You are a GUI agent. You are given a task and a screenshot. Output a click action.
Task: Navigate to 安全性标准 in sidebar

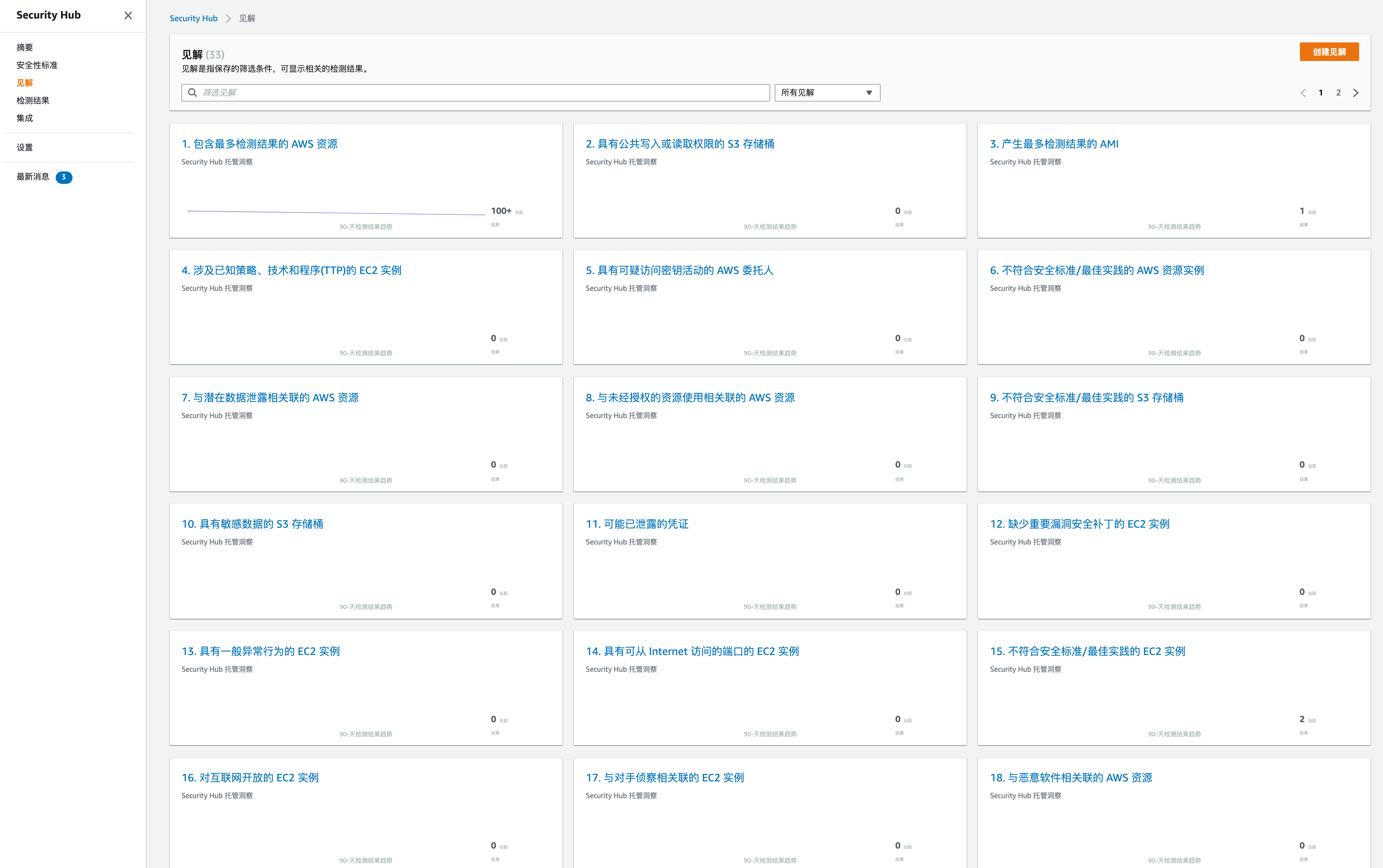pos(37,65)
